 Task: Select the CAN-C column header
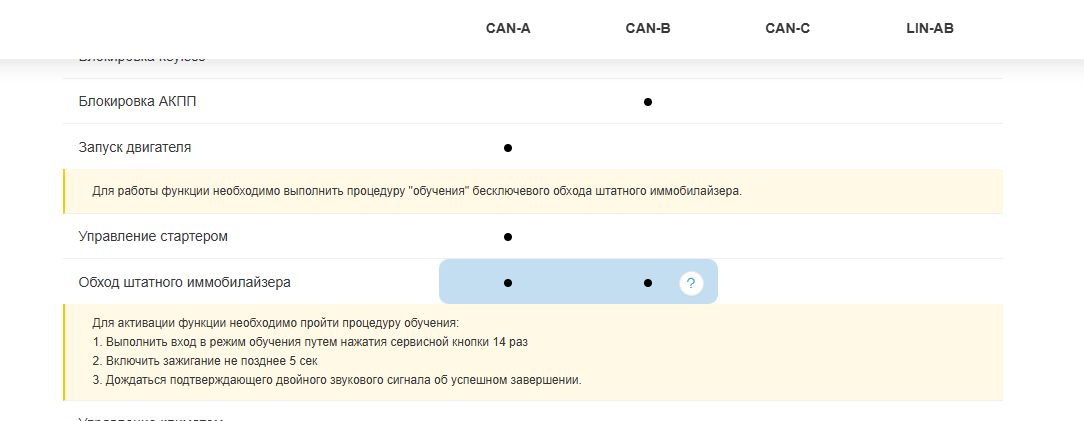(x=787, y=29)
